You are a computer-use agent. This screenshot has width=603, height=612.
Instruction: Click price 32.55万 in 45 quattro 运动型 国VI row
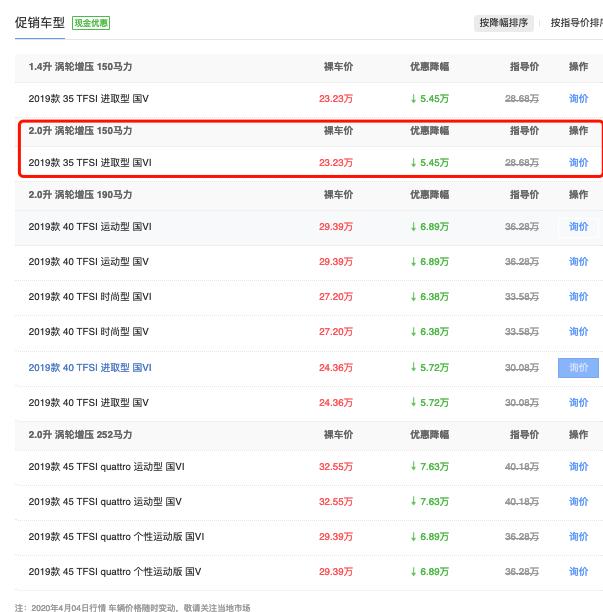click(336, 467)
